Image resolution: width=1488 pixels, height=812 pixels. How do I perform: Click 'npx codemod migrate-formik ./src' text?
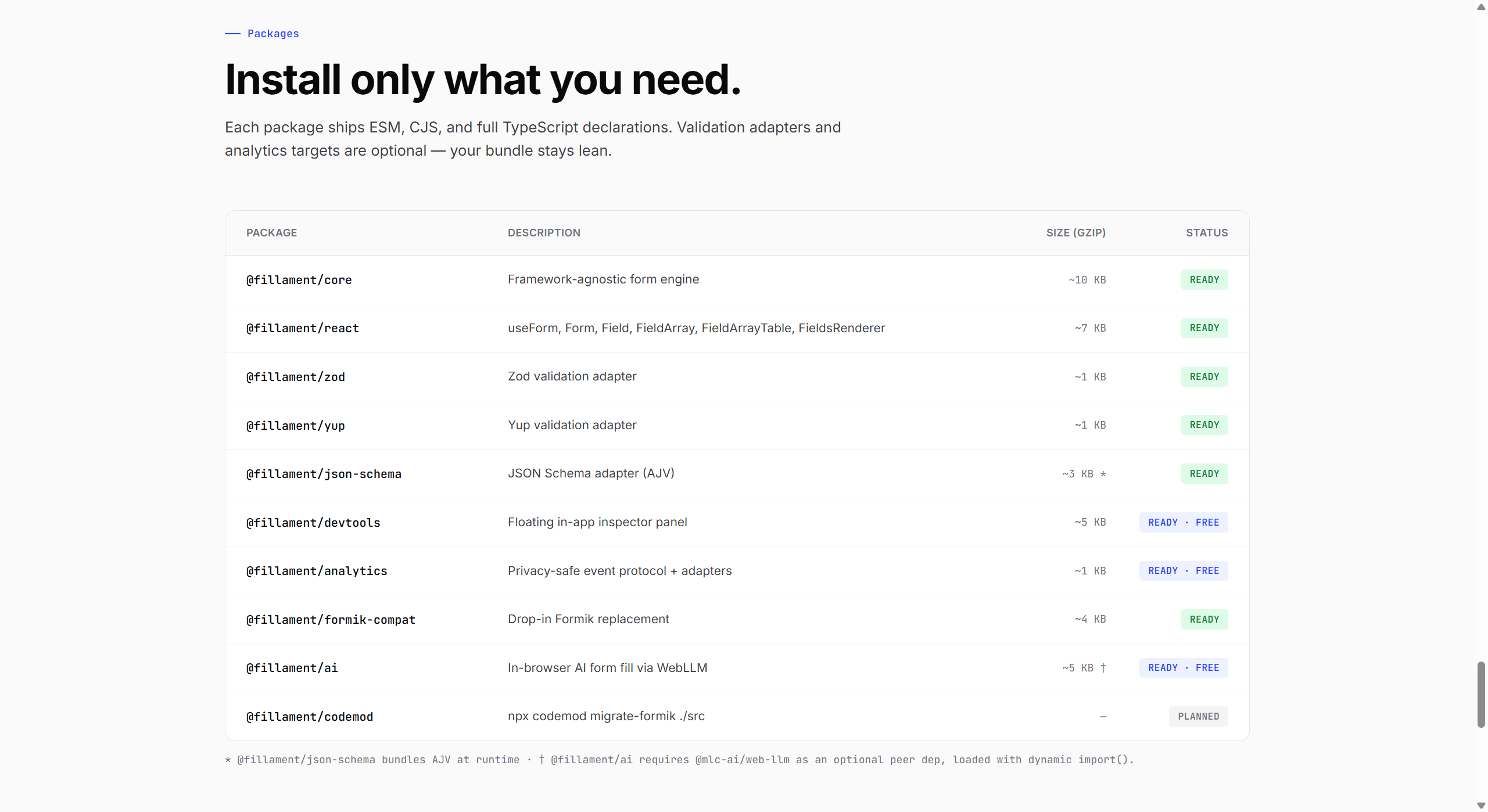tap(606, 716)
